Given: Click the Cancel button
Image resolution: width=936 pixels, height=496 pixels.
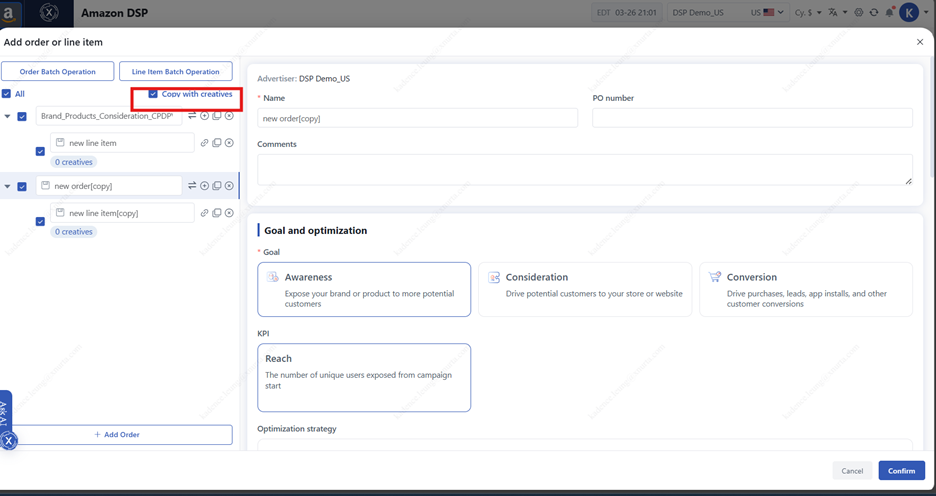Looking at the screenshot, I should (852, 471).
